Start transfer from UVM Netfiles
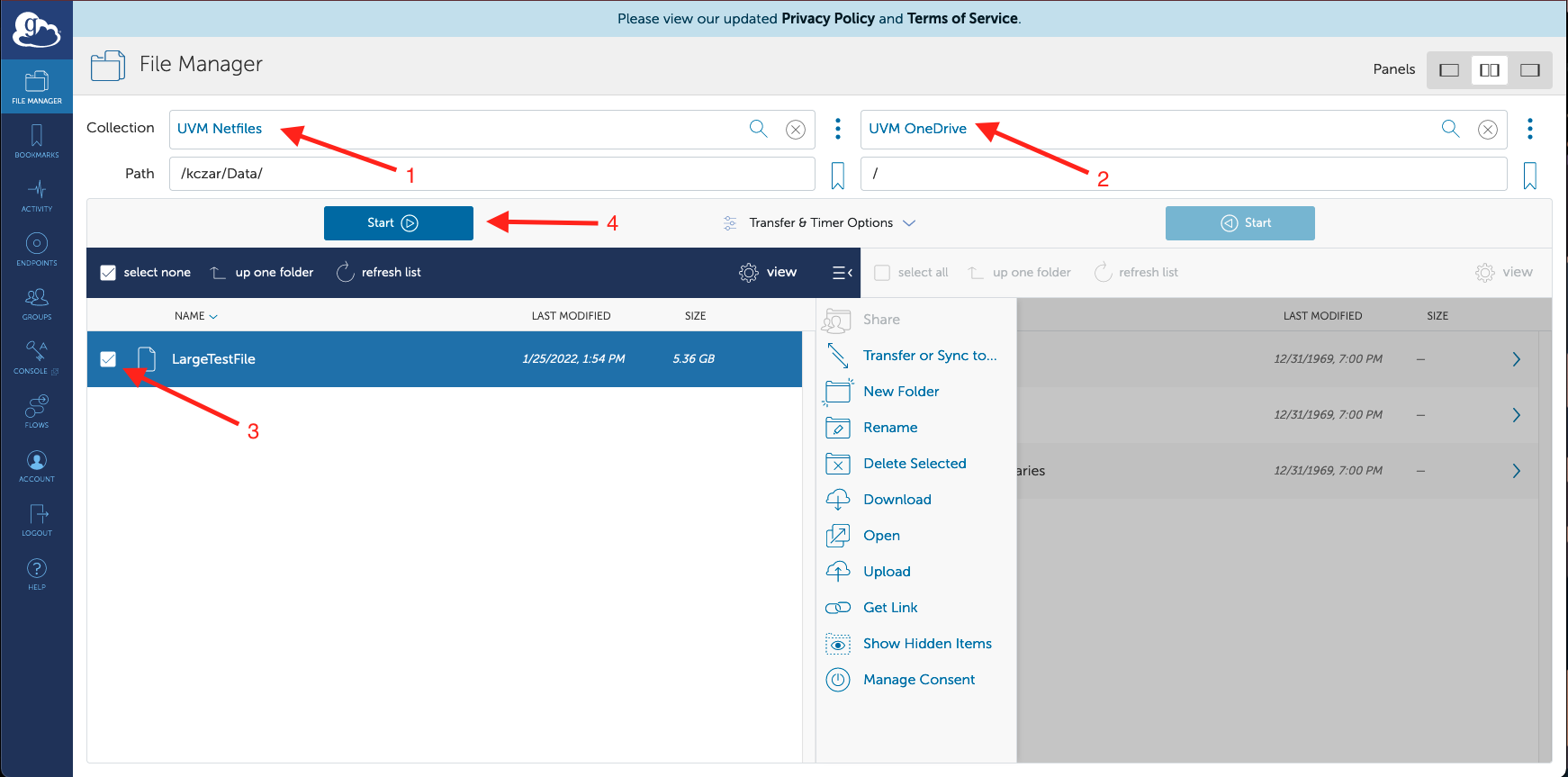The width and height of the screenshot is (1568, 777). click(x=399, y=223)
